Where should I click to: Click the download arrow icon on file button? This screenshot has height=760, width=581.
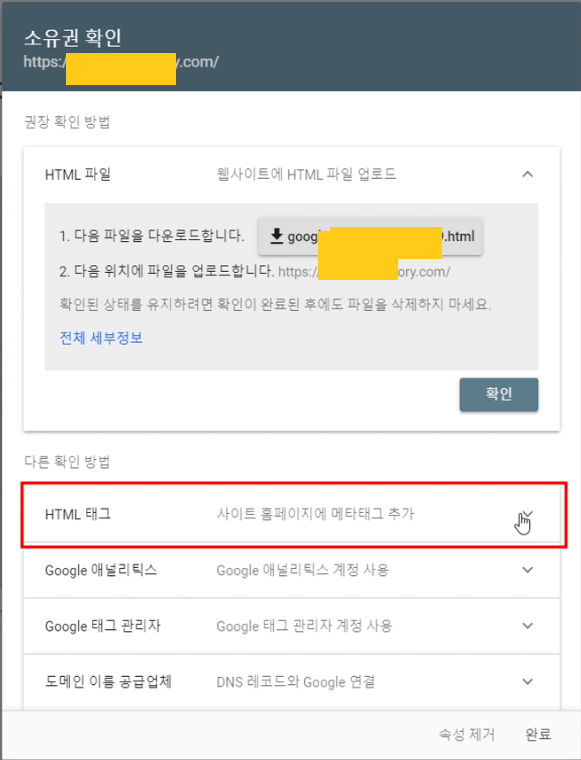[x=276, y=237]
